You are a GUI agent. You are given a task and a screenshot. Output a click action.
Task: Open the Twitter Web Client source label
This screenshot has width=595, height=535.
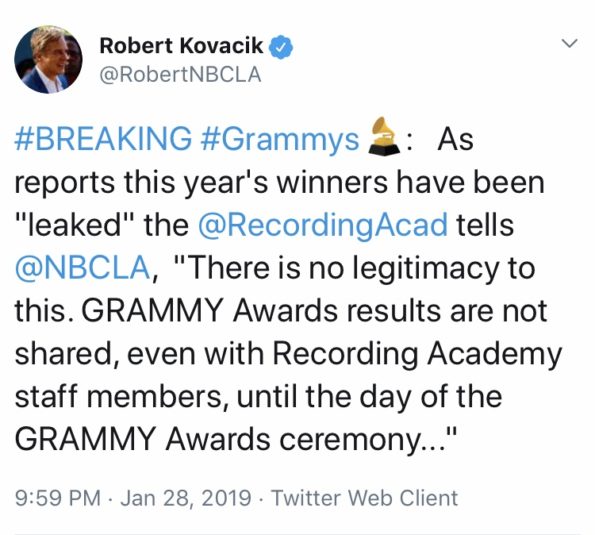(365, 498)
